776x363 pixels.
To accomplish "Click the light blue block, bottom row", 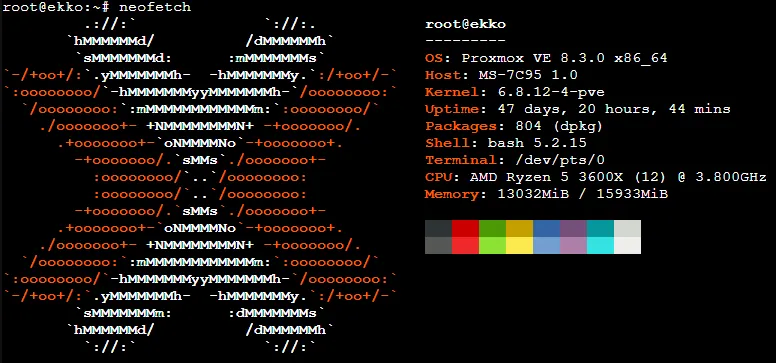I will 546,245.
